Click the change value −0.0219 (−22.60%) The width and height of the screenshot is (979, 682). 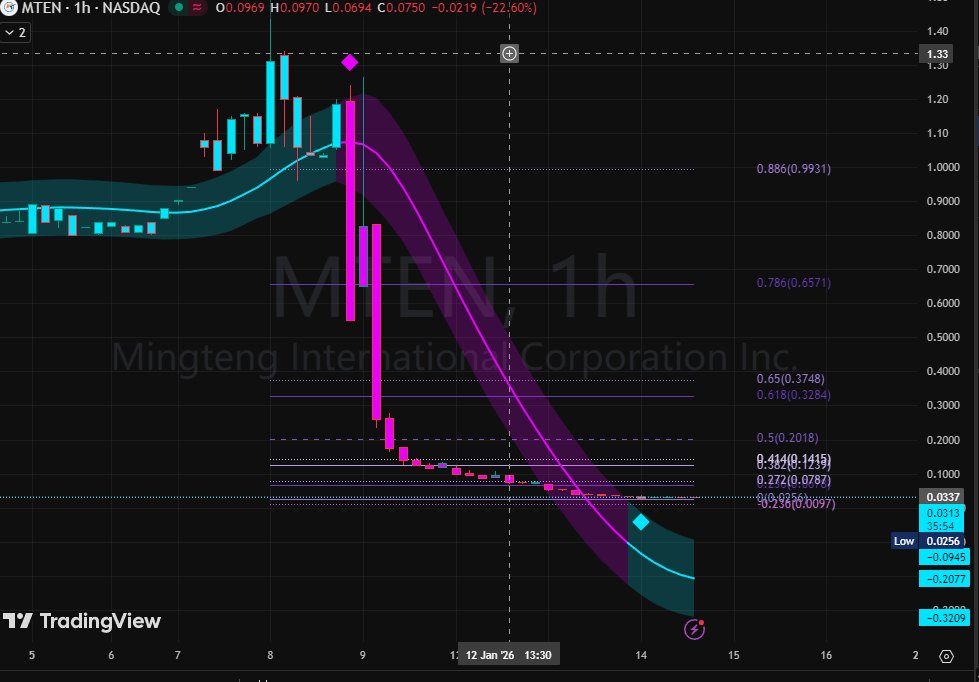coord(483,8)
